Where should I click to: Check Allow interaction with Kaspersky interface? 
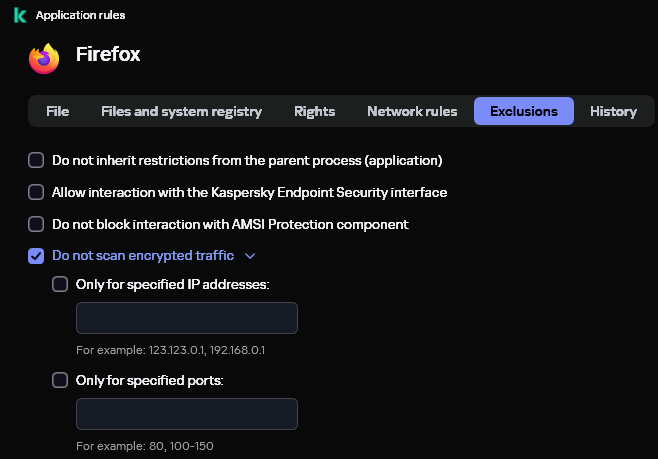pos(36,192)
